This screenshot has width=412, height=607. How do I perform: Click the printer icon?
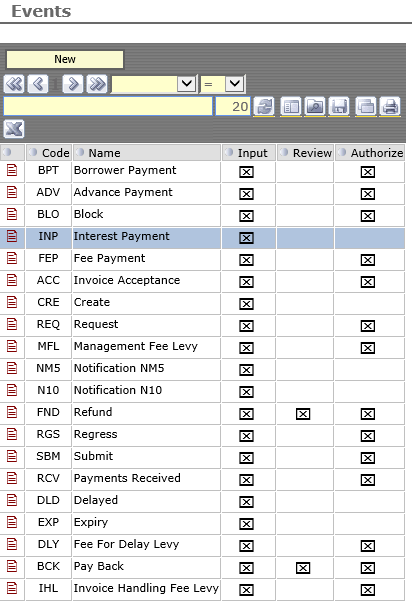point(390,106)
